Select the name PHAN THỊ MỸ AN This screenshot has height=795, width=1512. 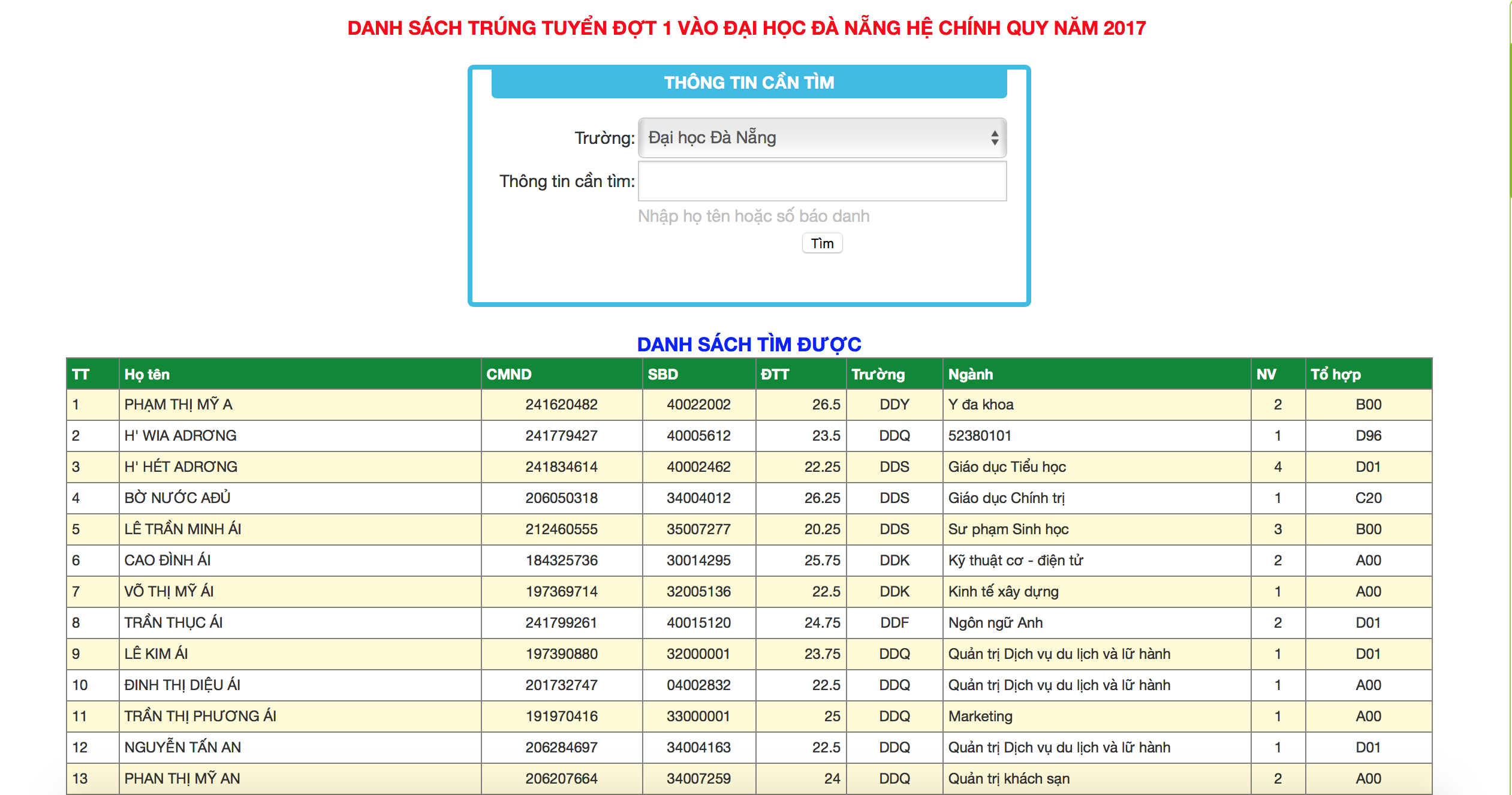(x=182, y=779)
